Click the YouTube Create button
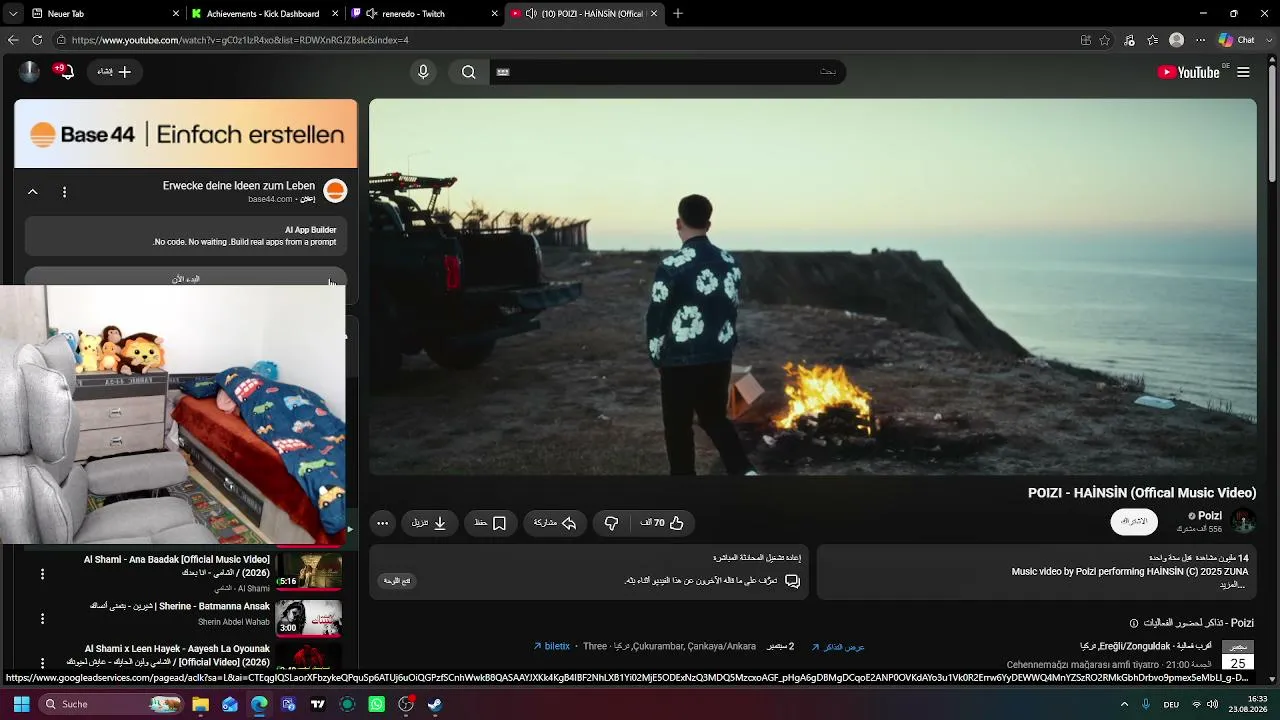 115,72
